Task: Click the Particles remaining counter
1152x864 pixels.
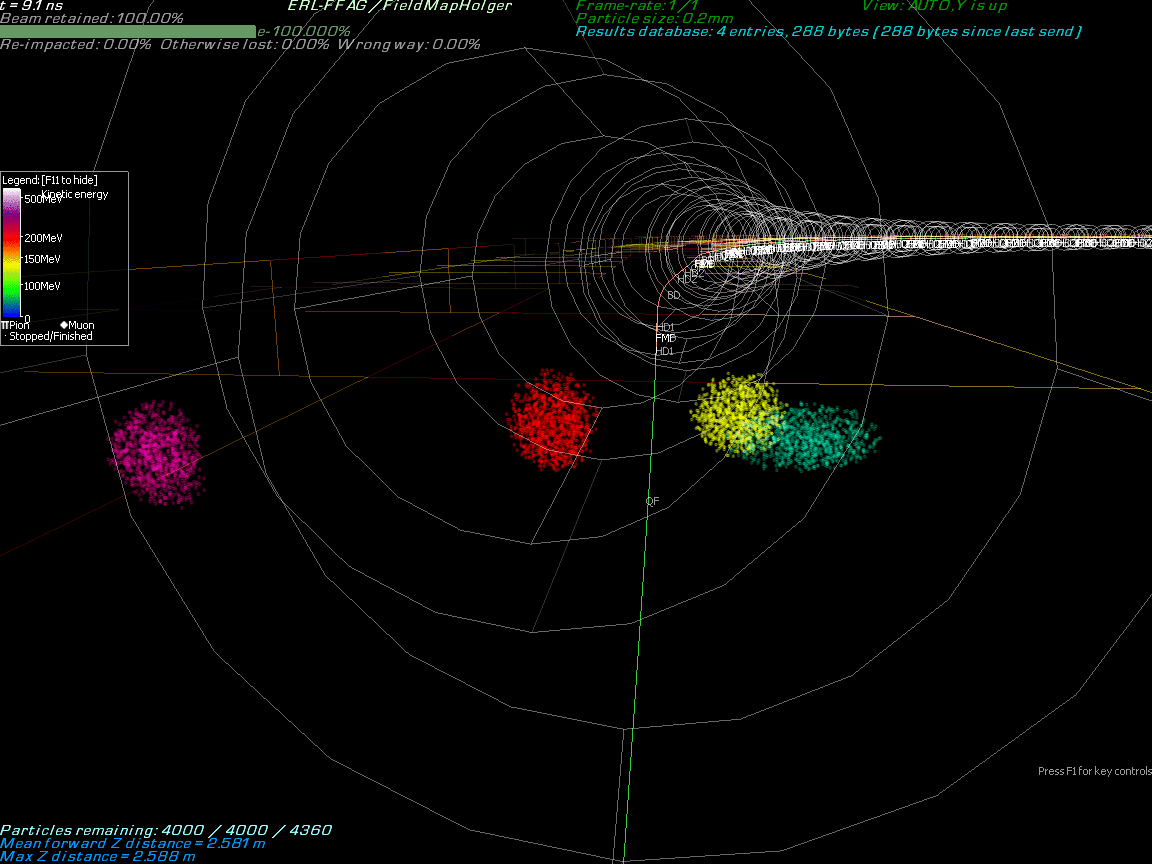Action: coord(166,830)
